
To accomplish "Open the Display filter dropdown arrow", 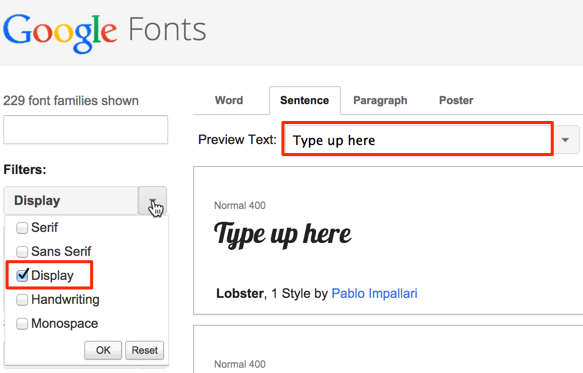I will coord(152,201).
